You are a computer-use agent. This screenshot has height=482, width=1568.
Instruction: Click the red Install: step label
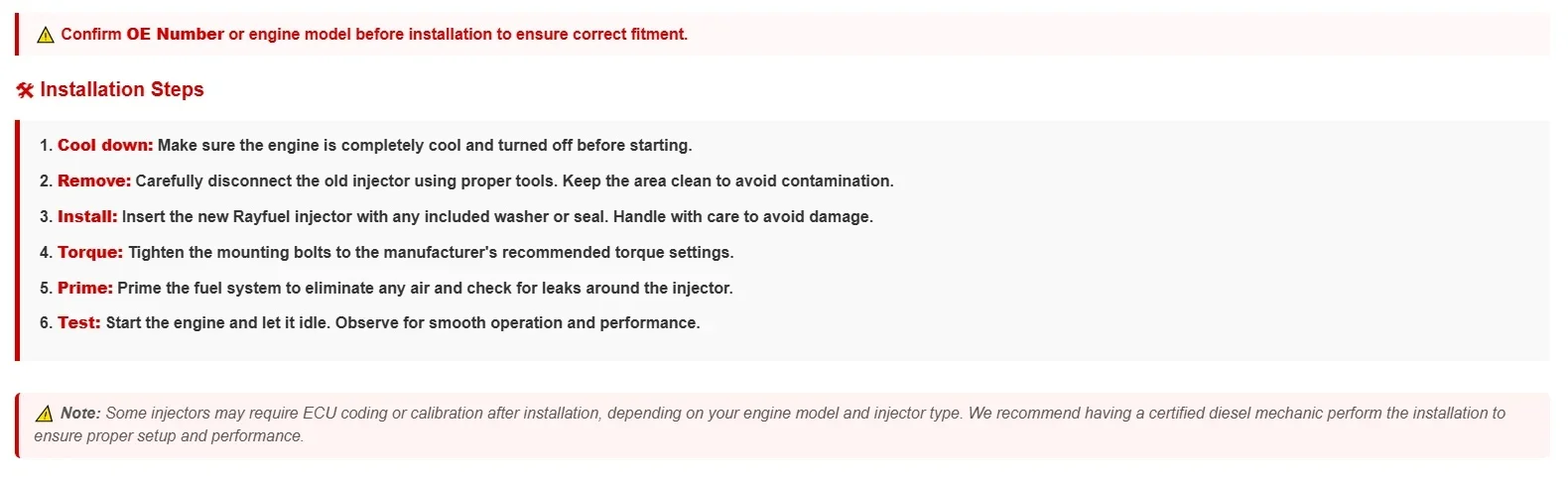(x=87, y=216)
